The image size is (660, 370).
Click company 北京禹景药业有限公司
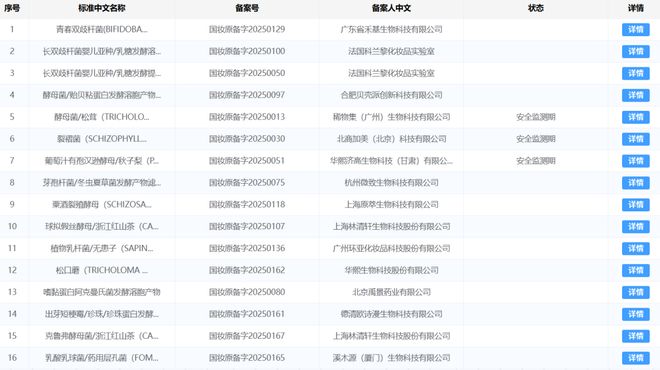tap(391, 292)
